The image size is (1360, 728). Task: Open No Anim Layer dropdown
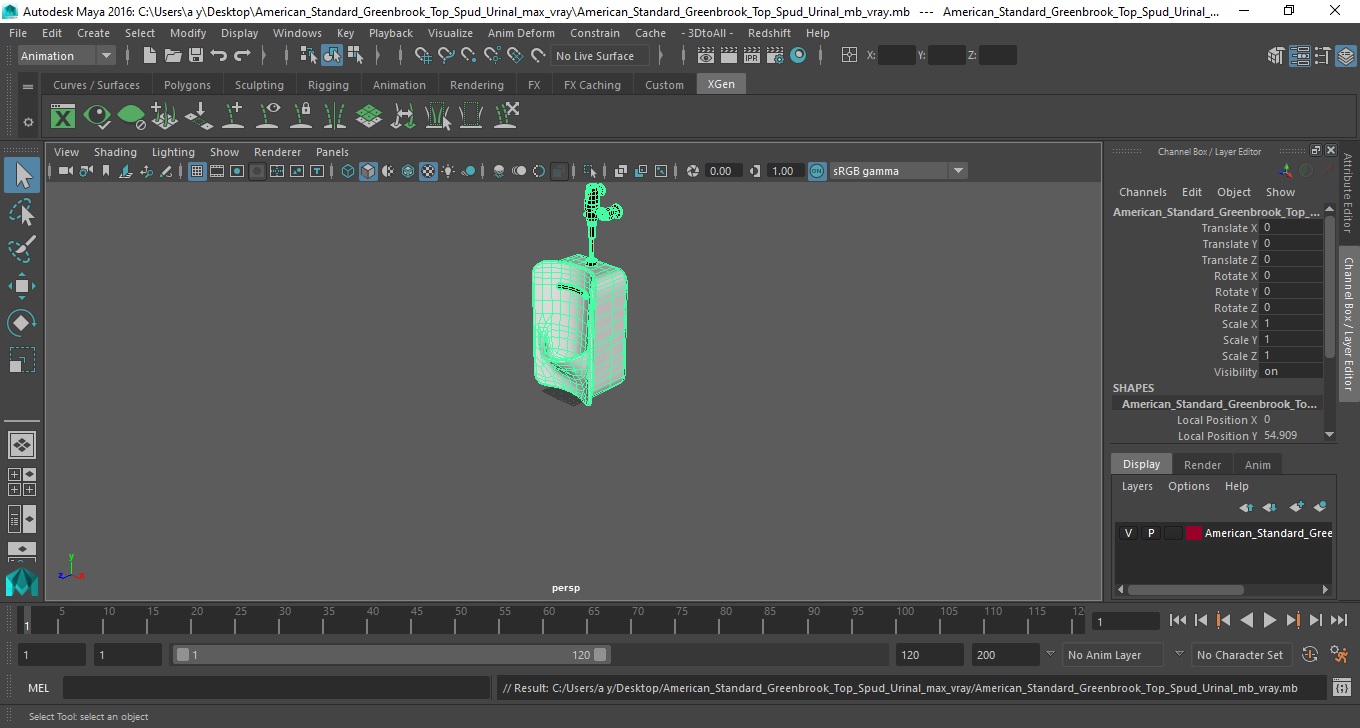pos(1112,655)
